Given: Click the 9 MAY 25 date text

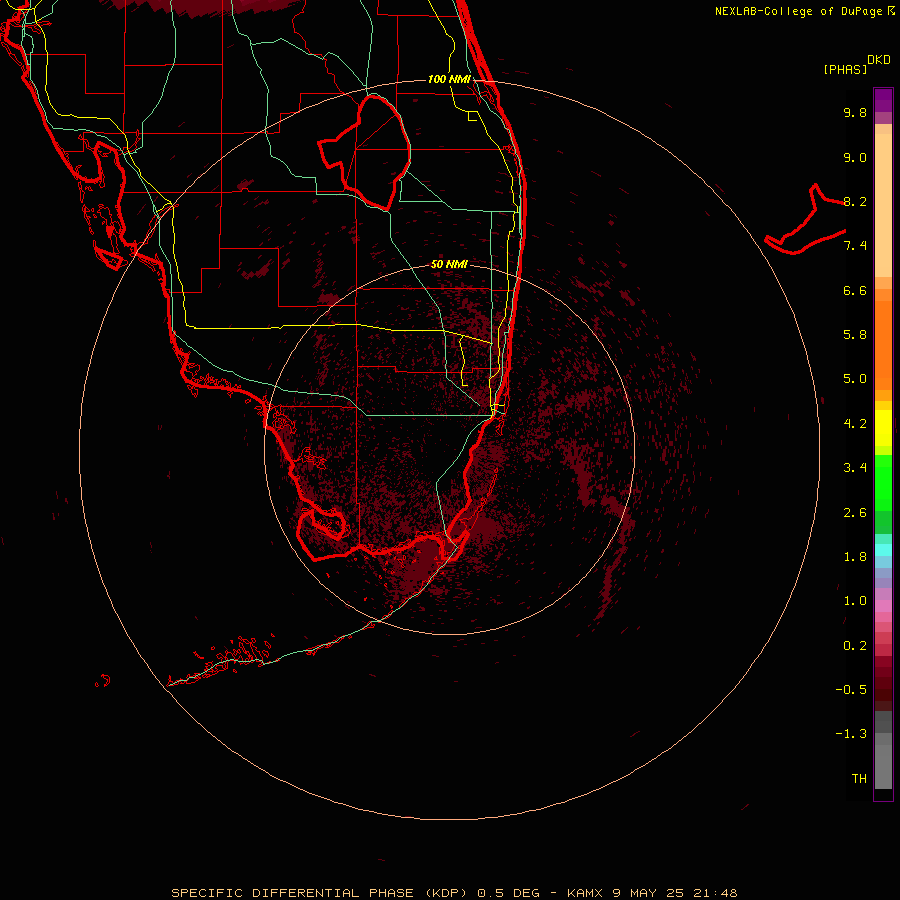Looking at the screenshot, I should pos(648,893).
